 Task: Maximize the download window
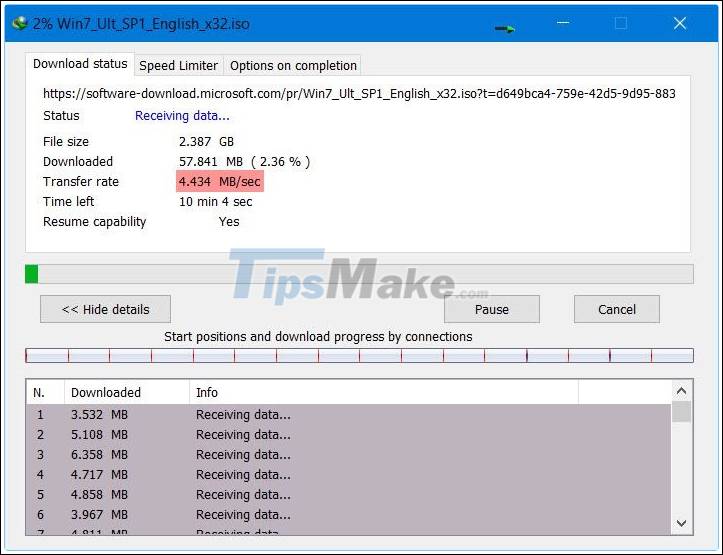coord(621,23)
